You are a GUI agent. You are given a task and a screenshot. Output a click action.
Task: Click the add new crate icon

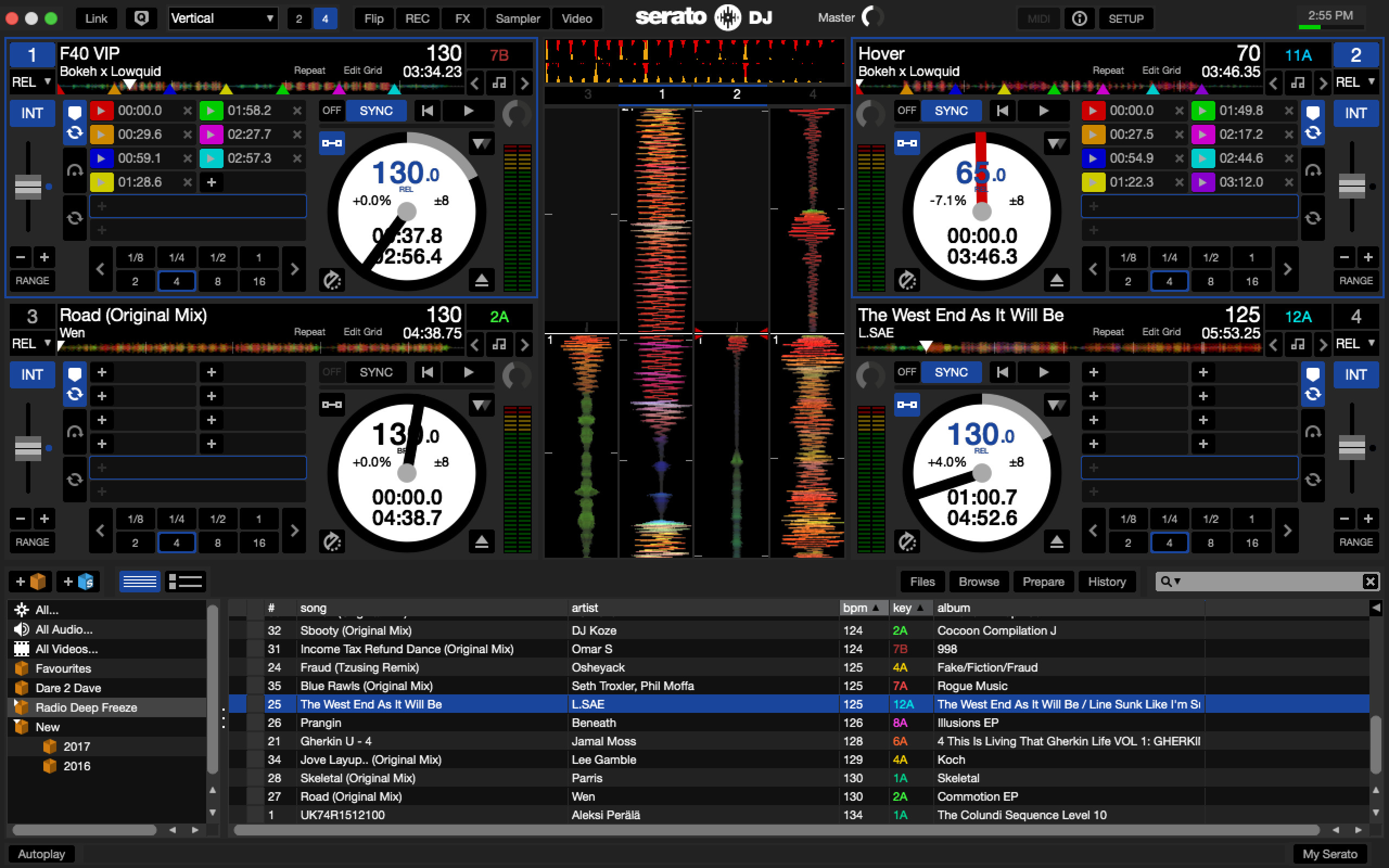(x=31, y=581)
